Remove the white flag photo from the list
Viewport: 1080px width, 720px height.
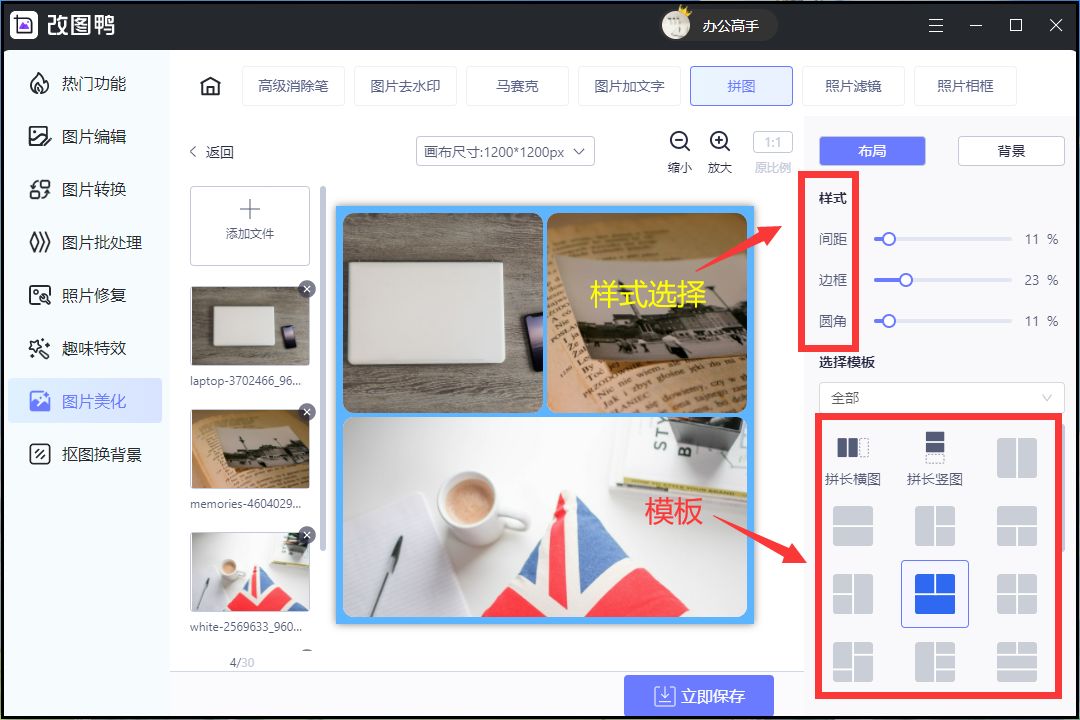click(x=307, y=534)
